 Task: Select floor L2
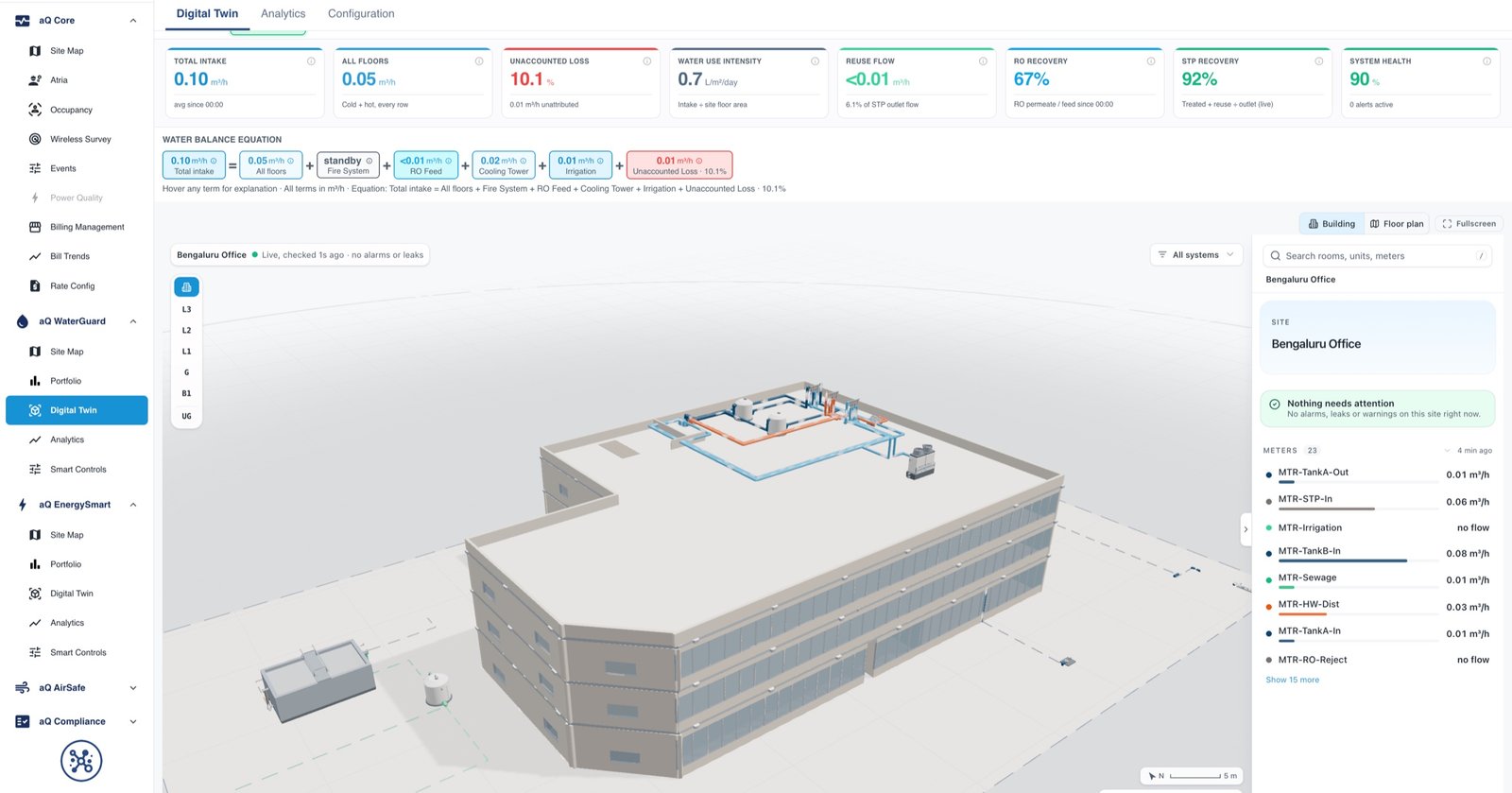pyautogui.click(x=186, y=331)
